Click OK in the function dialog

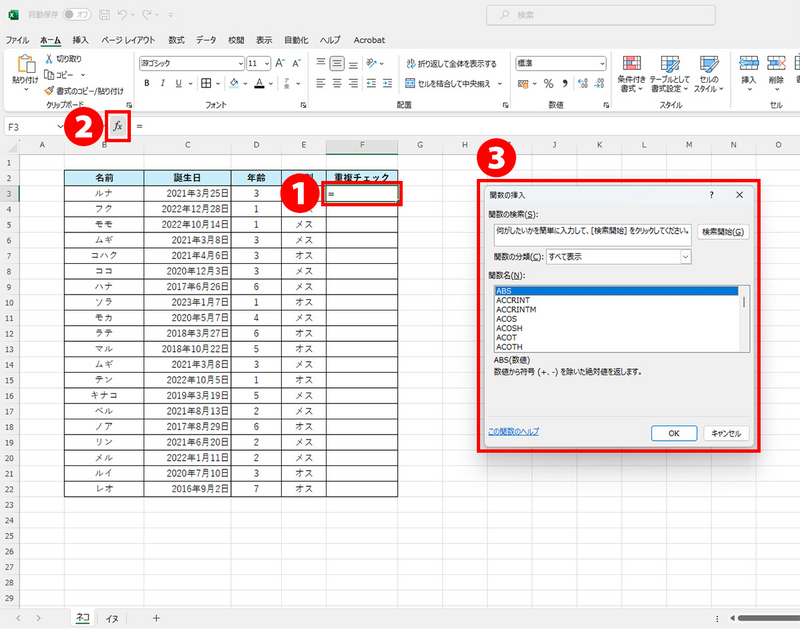(673, 433)
